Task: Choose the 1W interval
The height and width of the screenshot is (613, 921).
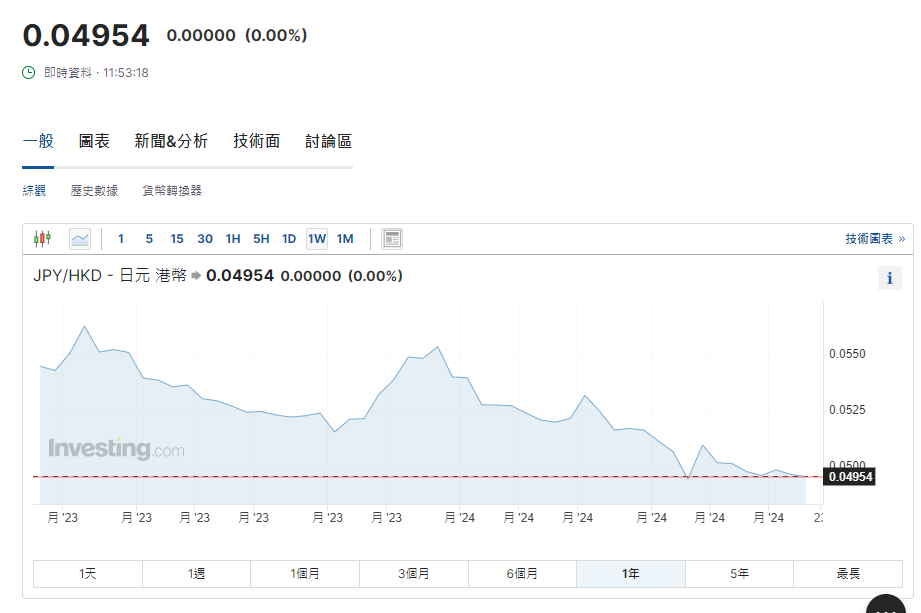Action: click(317, 238)
